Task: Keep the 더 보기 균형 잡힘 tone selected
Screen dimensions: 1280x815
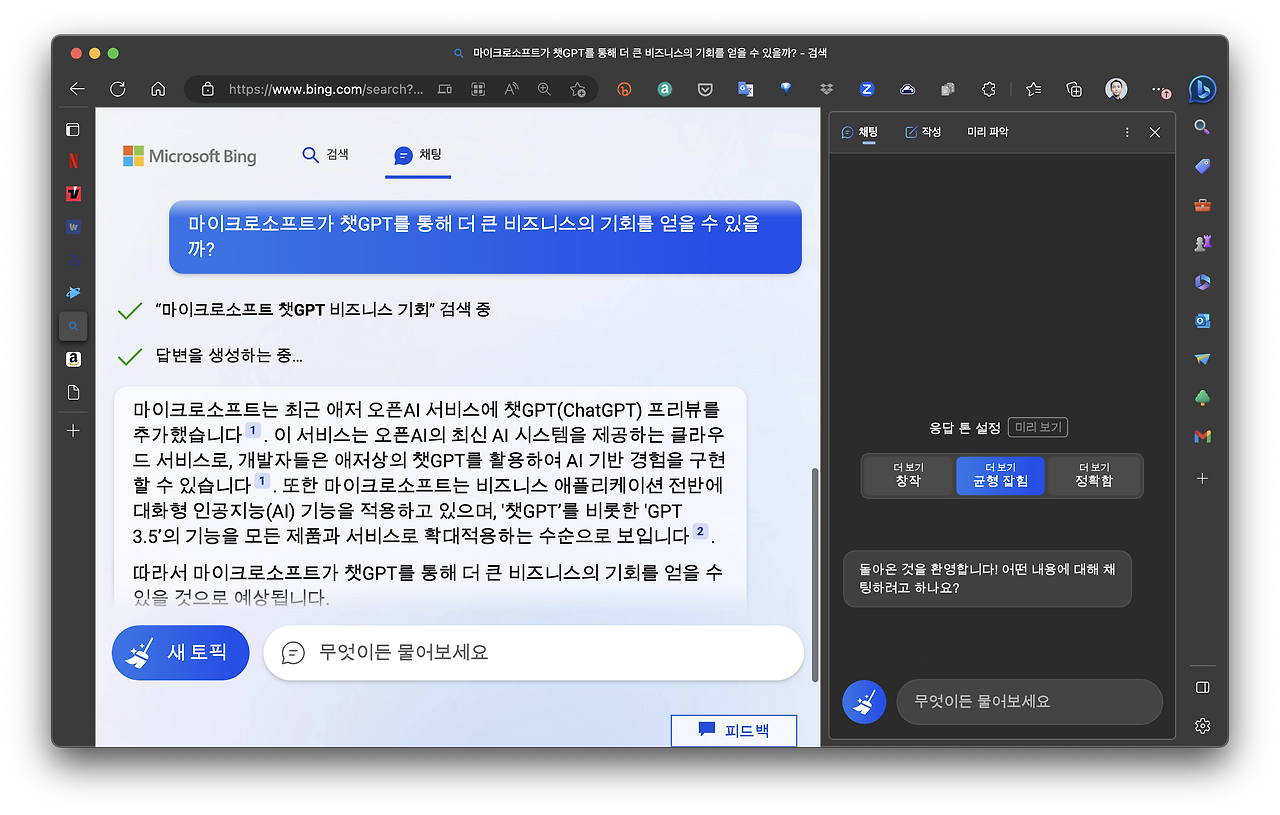Action: (1000, 476)
